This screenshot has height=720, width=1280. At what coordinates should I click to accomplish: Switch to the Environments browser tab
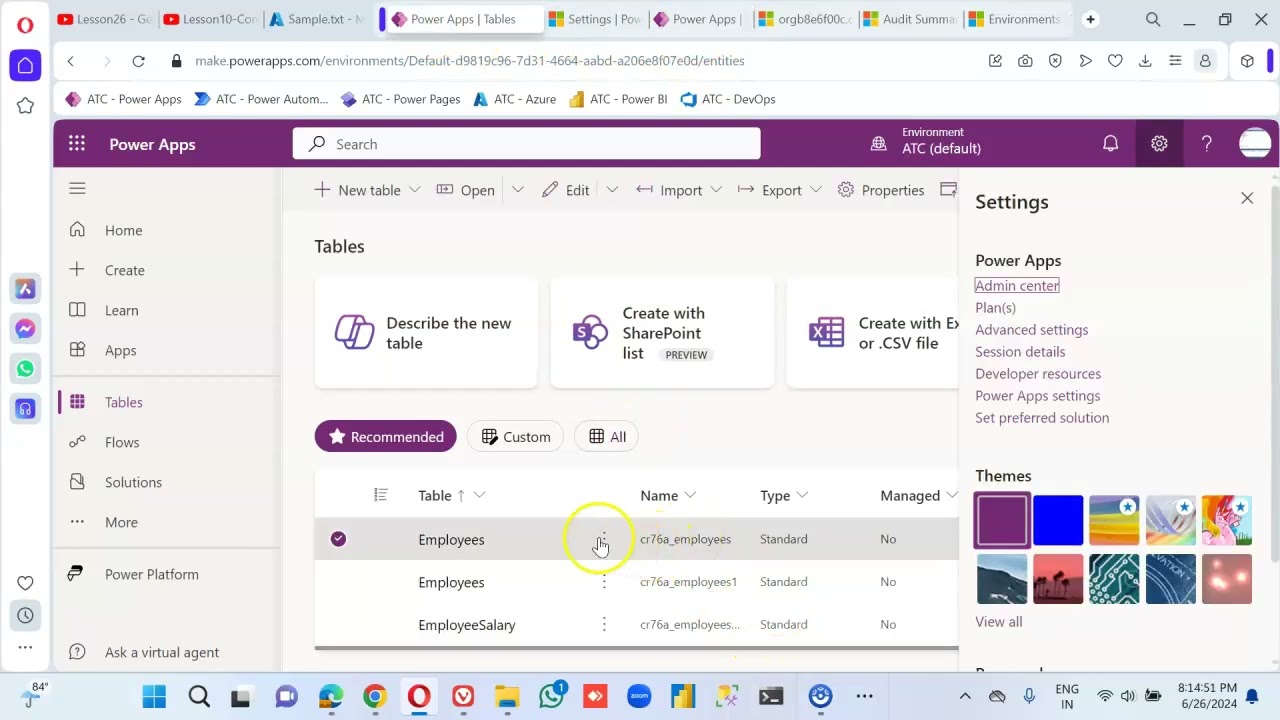coord(1016,19)
